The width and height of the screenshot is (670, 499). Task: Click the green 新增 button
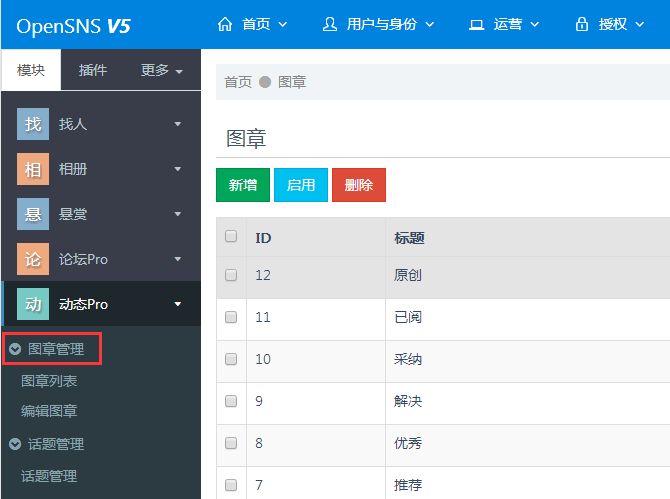(x=243, y=185)
